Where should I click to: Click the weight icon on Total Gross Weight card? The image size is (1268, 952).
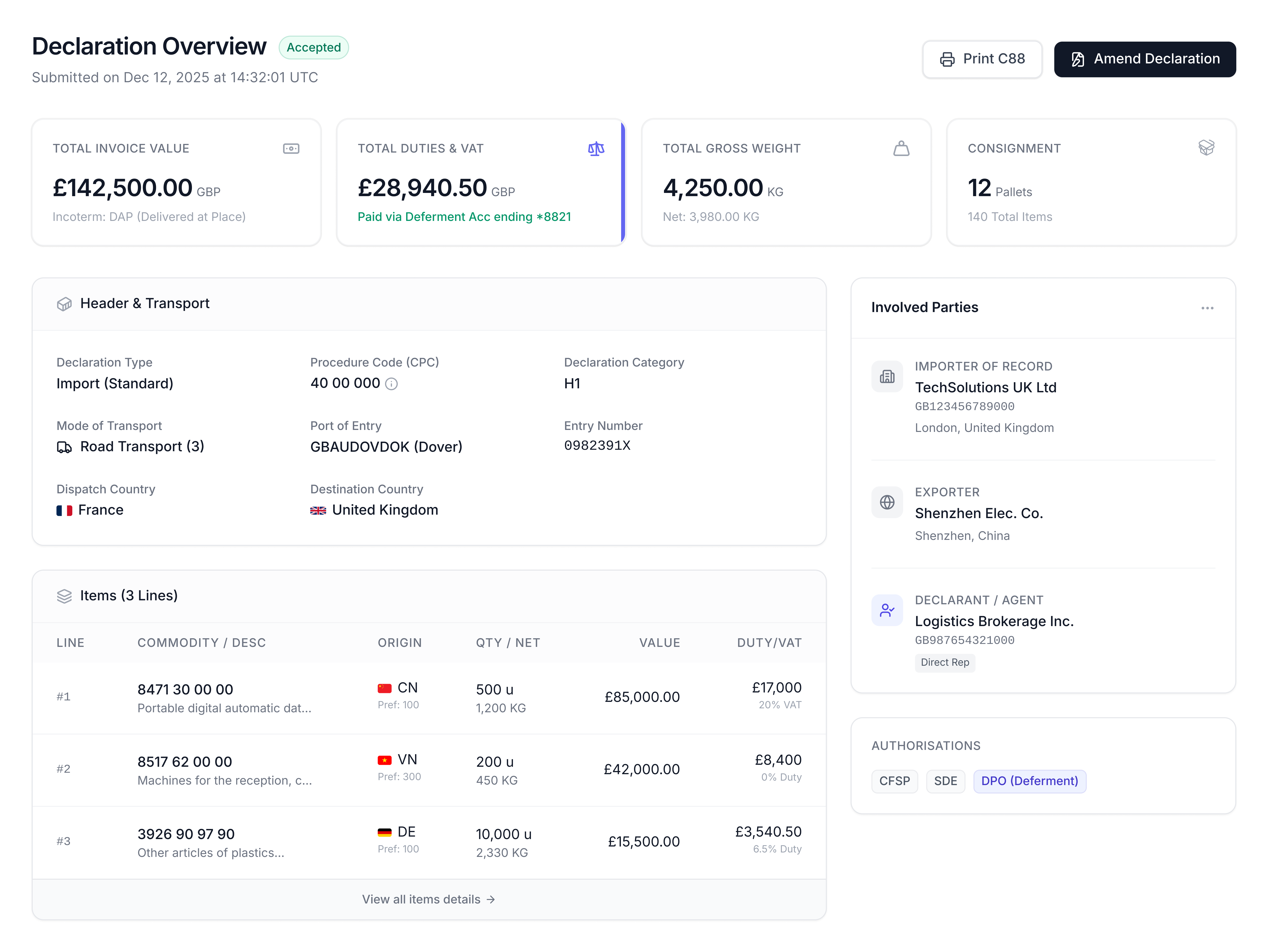[901, 148]
